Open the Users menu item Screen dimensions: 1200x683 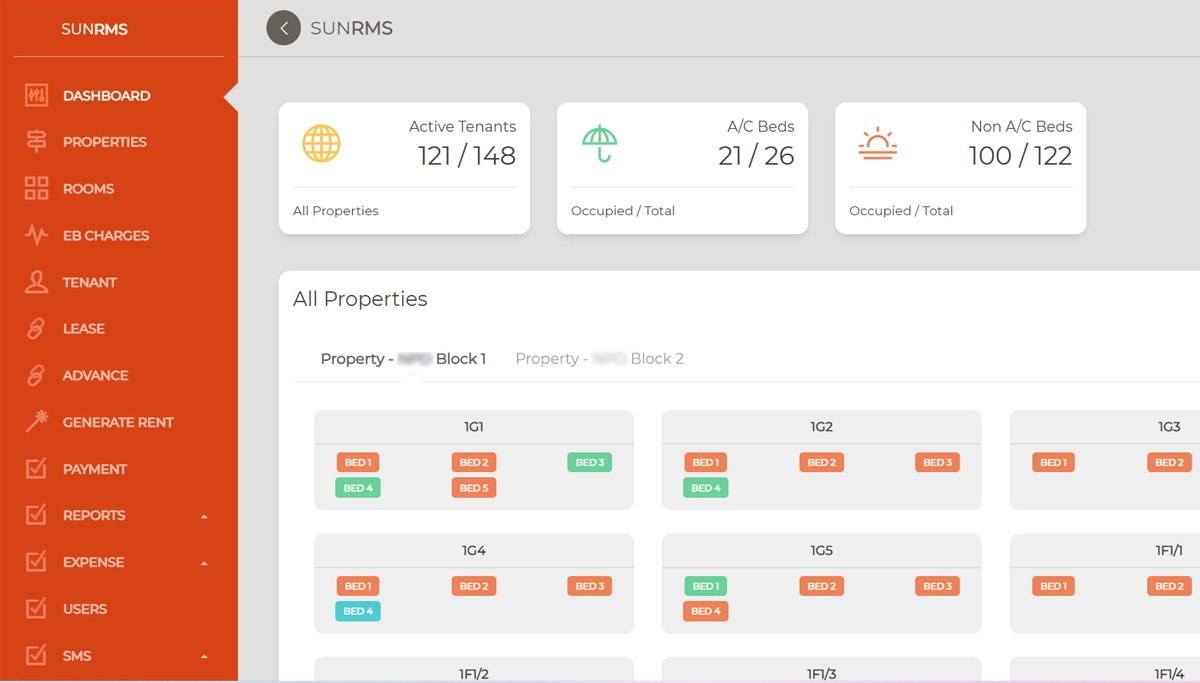(x=85, y=608)
